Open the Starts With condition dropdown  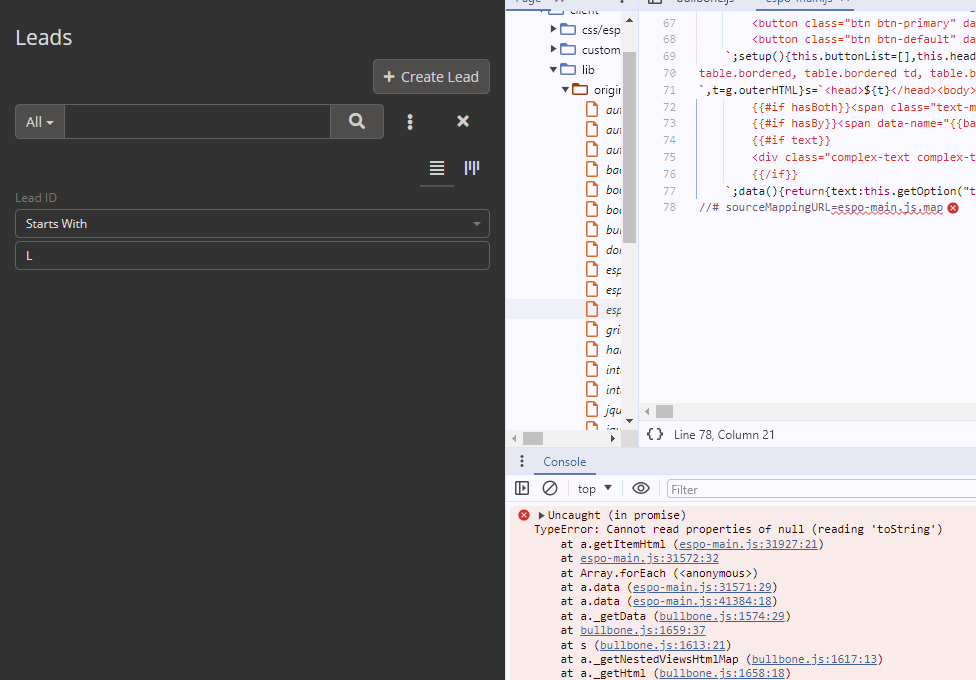252,224
